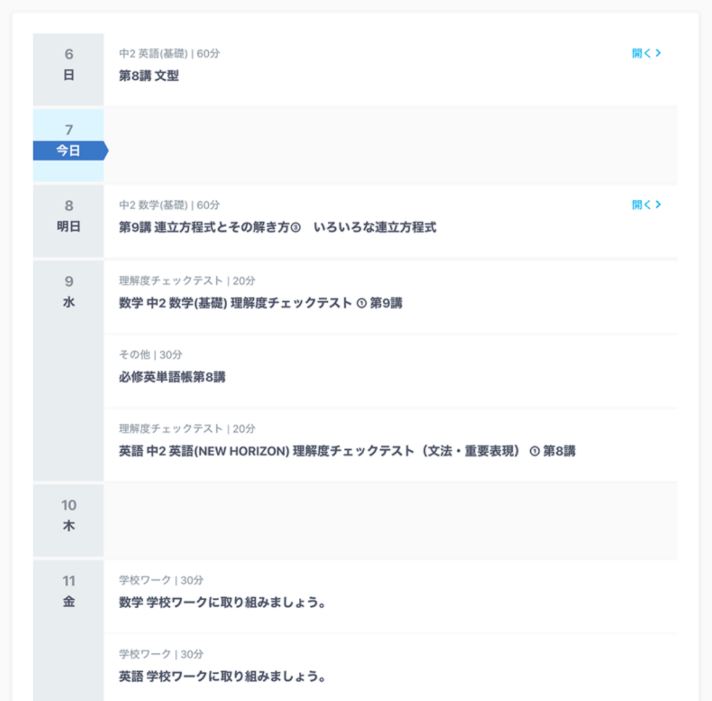Select the 10 木 date cell
The image size is (712, 701).
[x=69, y=520]
